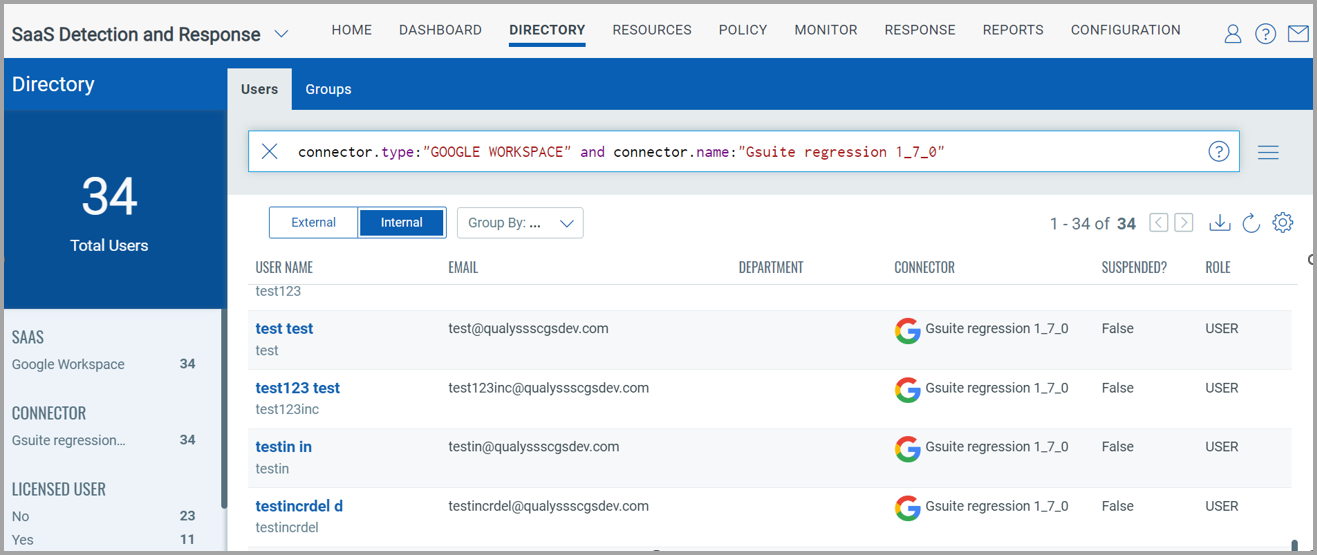Download the user list
Image resolution: width=1317 pixels, height=555 pixels.
click(1219, 222)
